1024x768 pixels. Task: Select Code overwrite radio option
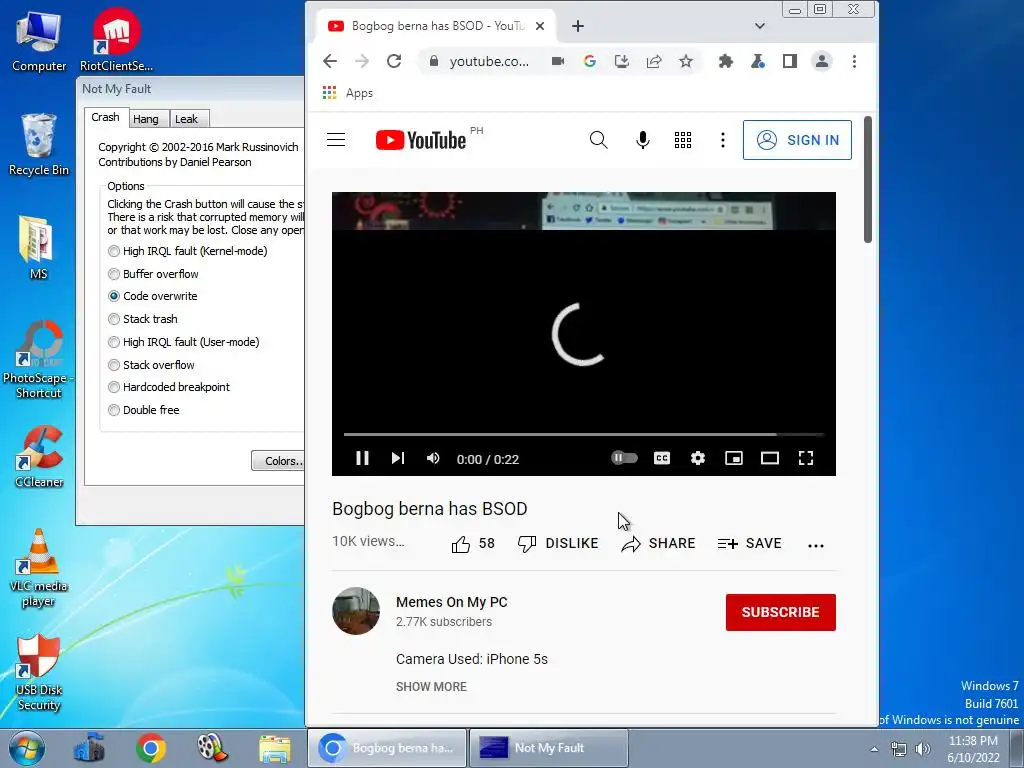(x=153, y=296)
